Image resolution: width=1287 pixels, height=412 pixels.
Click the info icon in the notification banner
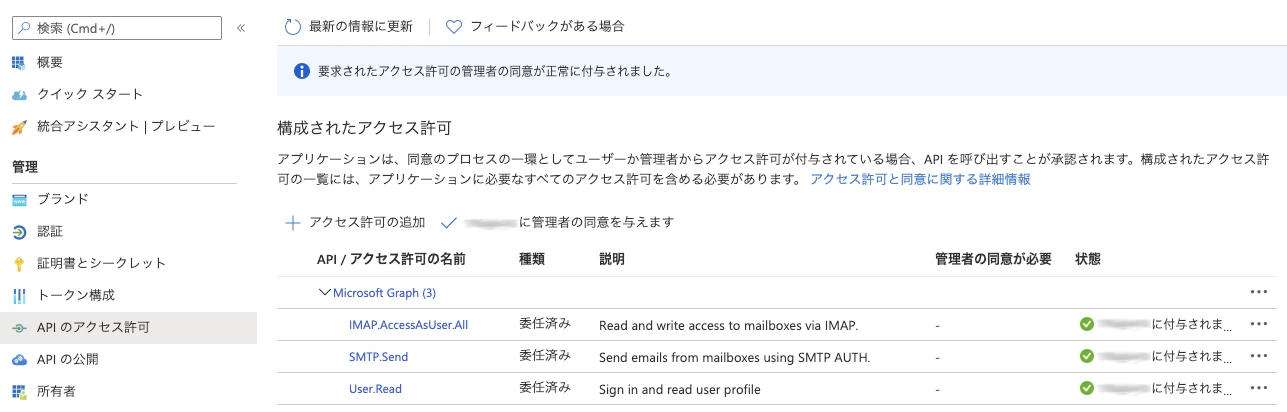click(301, 71)
